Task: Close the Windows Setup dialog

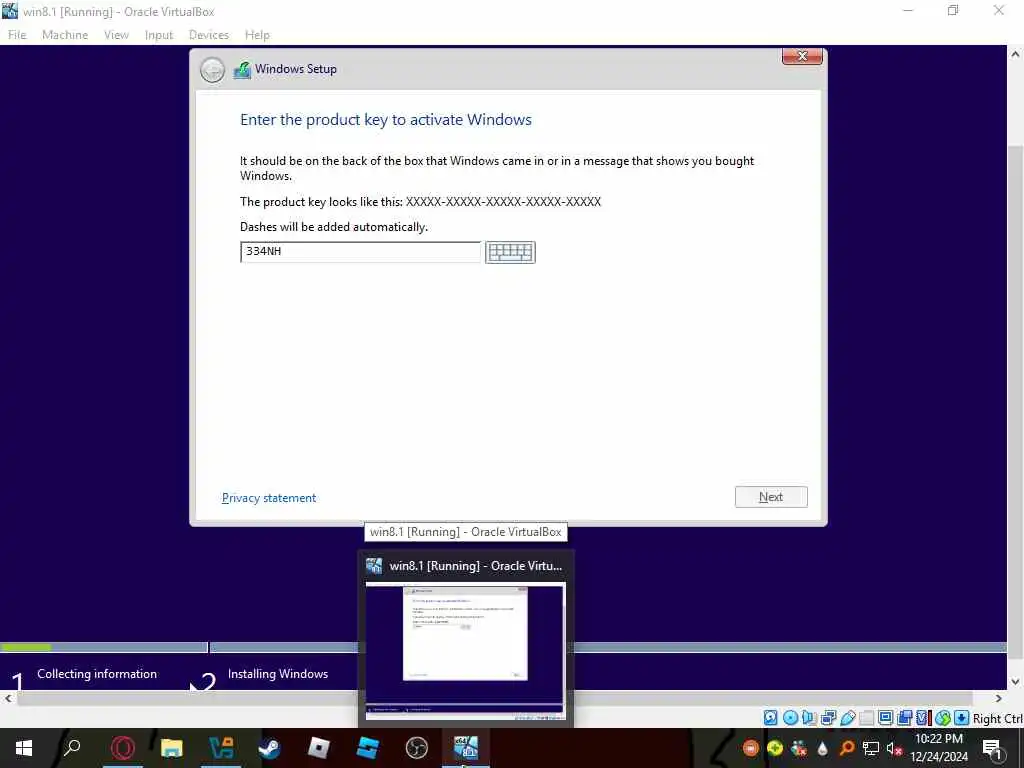Action: pyautogui.click(x=802, y=57)
